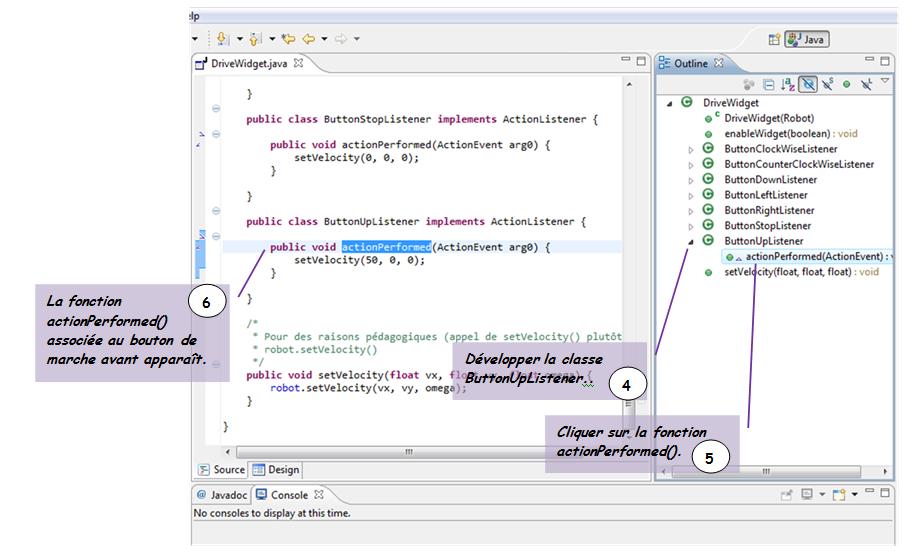911x552 pixels.
Task: Expand ButtonClockWiseListener in Outline tree
Action: coord(690,150)
